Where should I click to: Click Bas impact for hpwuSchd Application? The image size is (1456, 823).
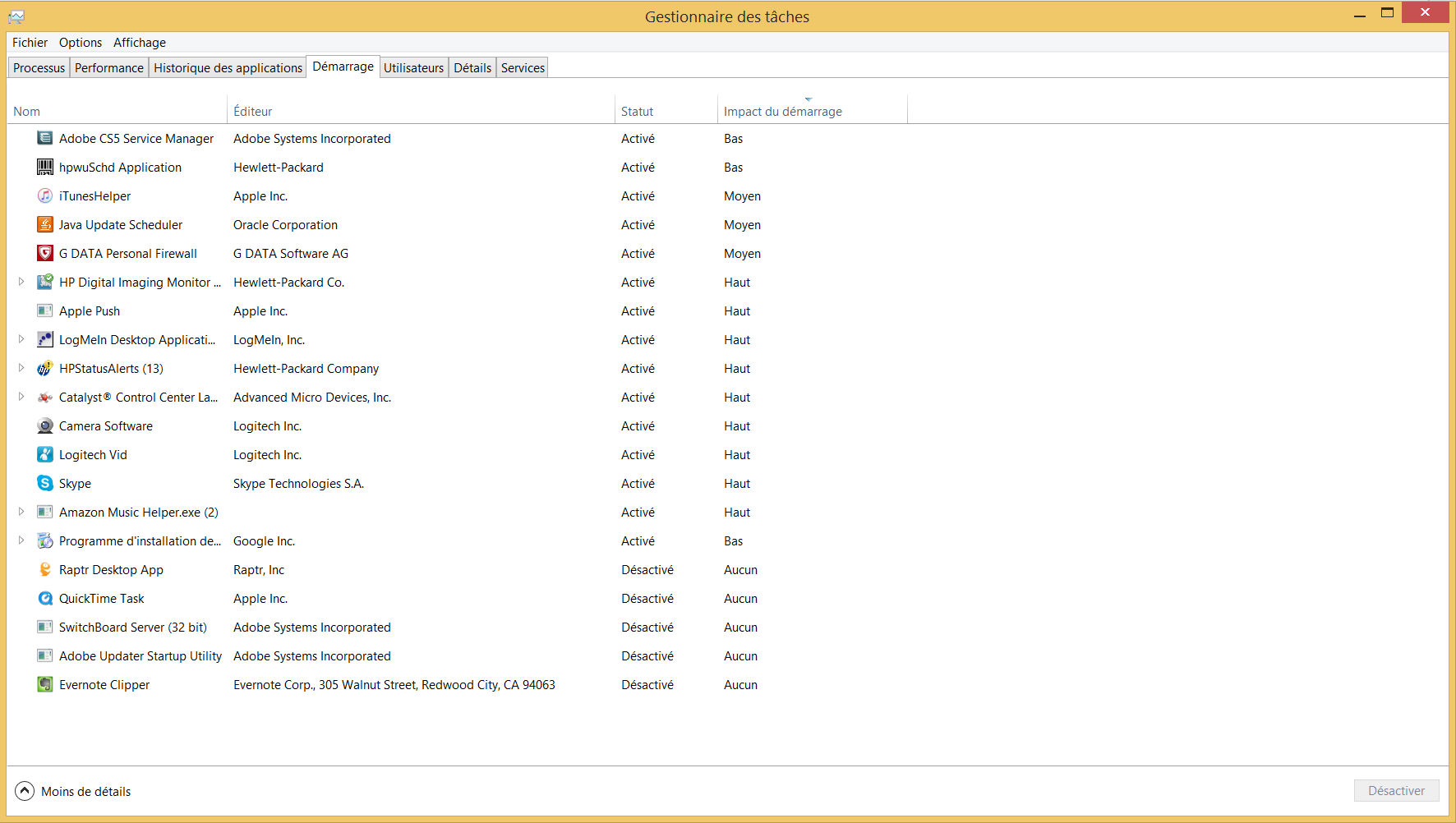733,167
